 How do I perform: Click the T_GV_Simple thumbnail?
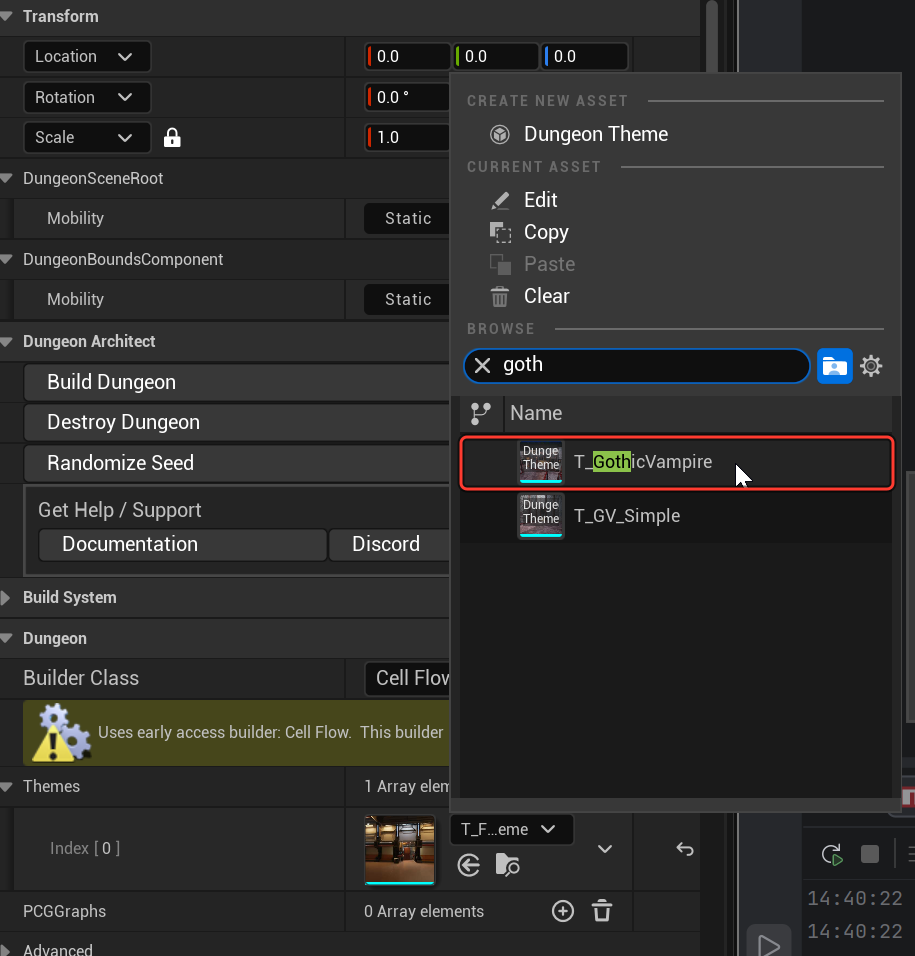541,516
